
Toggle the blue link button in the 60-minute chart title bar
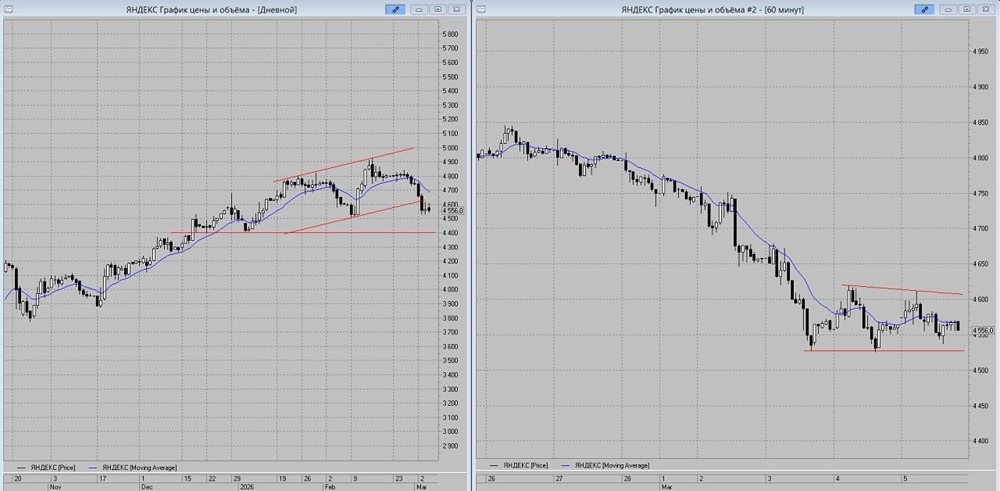tap(924, 10)
